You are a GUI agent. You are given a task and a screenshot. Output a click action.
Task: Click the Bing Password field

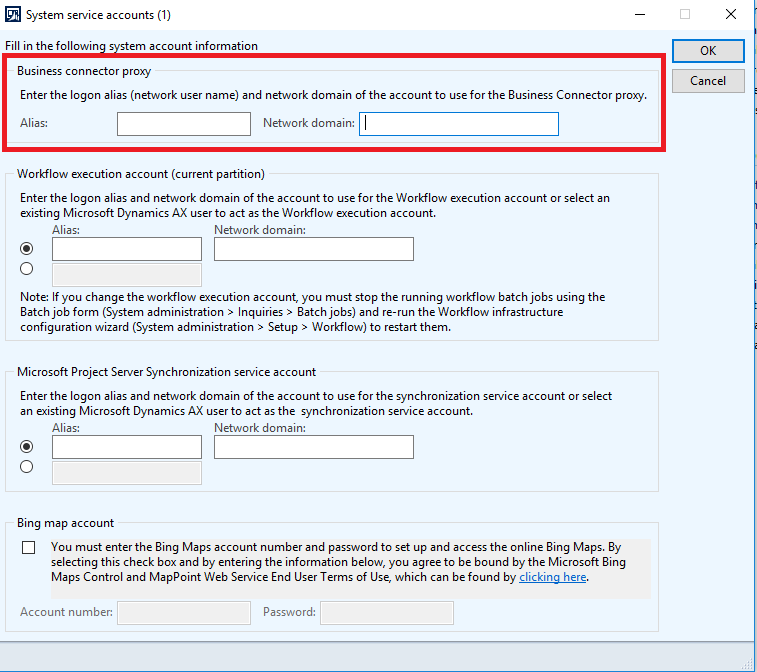coord(387,613)
